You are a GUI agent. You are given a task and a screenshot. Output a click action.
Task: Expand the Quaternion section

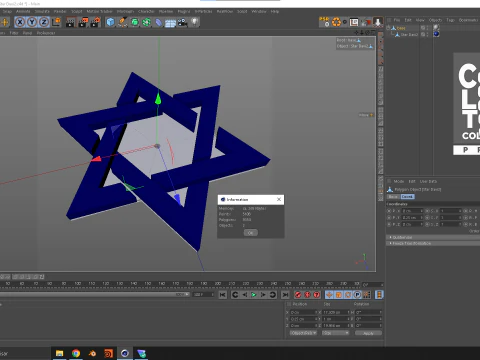(433, 237)
